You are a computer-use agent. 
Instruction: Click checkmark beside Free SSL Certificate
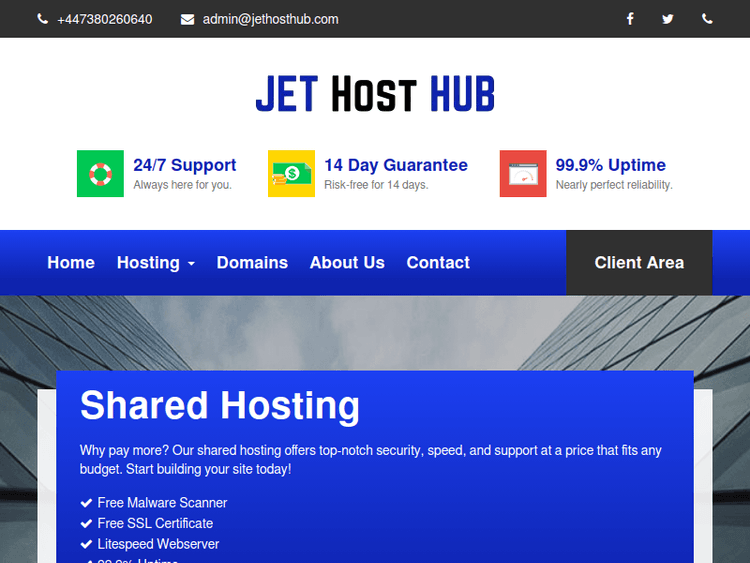point(86,523)
